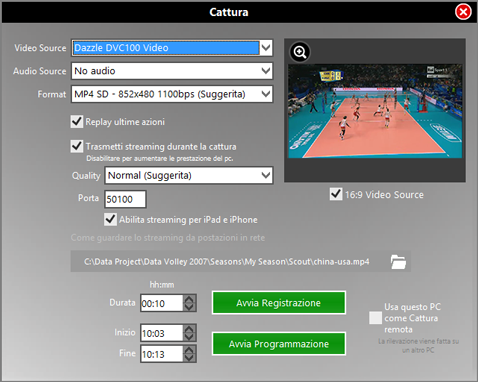This screenshot has height=382, width=478.
Task: Click the Avvia Registrazione button
Action: [279, 303]
